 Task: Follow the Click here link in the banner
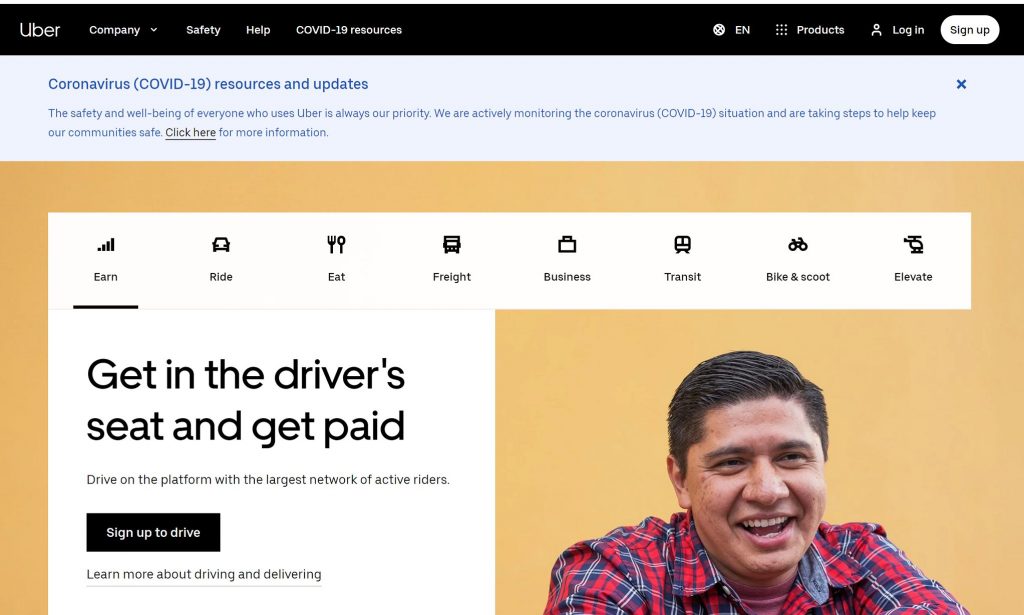tap(190, 133)
